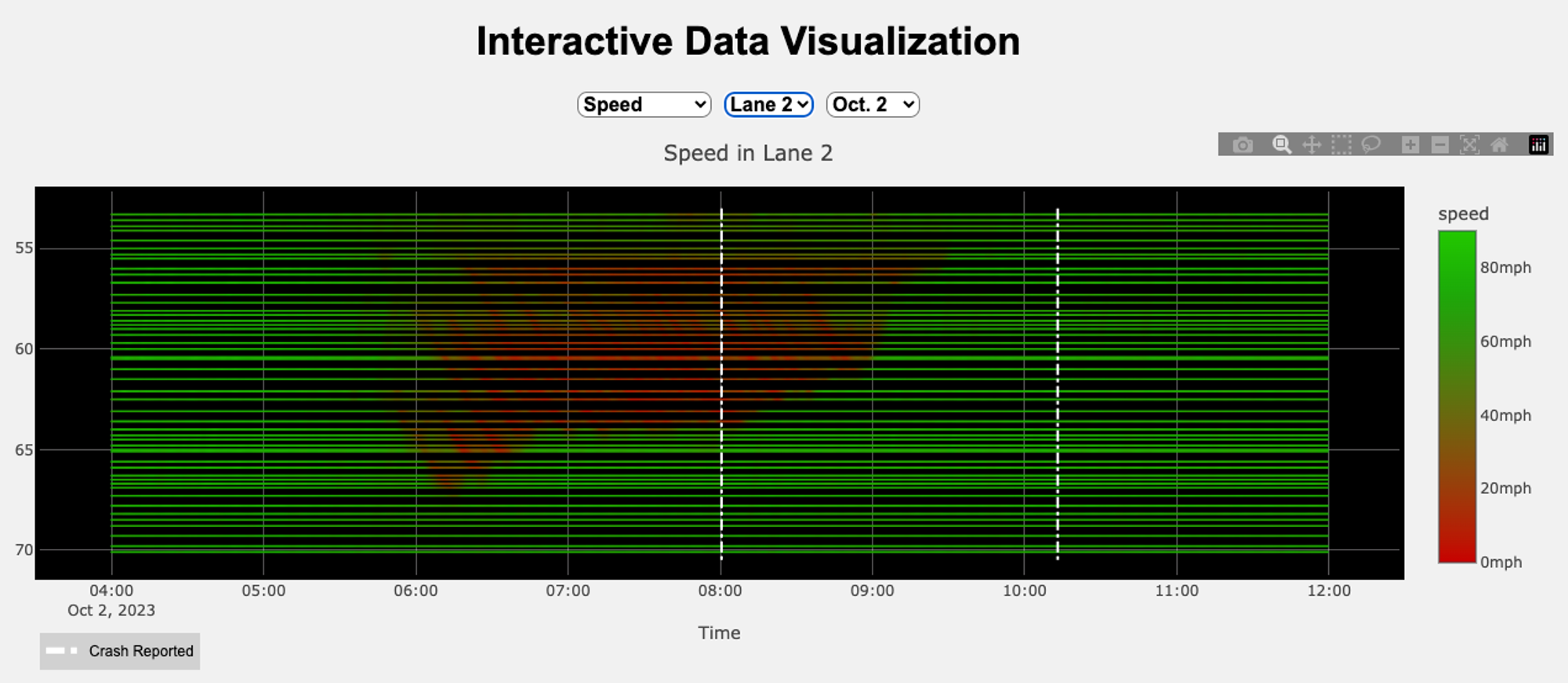The height and width of the screenshot is (683, 1568).
Task: Click the 'Time' x-axis title
Action: (x=719, y=633)
